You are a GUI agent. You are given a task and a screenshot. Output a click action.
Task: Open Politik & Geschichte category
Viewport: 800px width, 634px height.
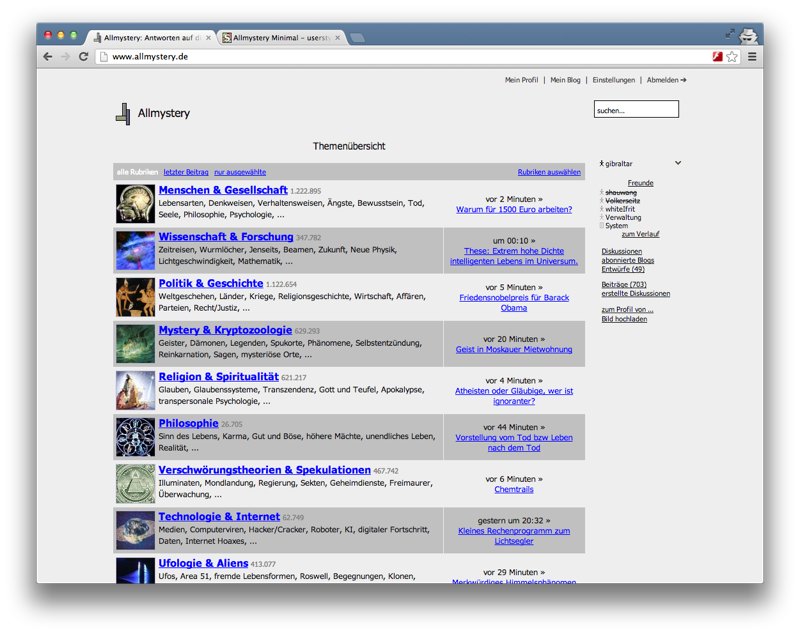point(211,284)
